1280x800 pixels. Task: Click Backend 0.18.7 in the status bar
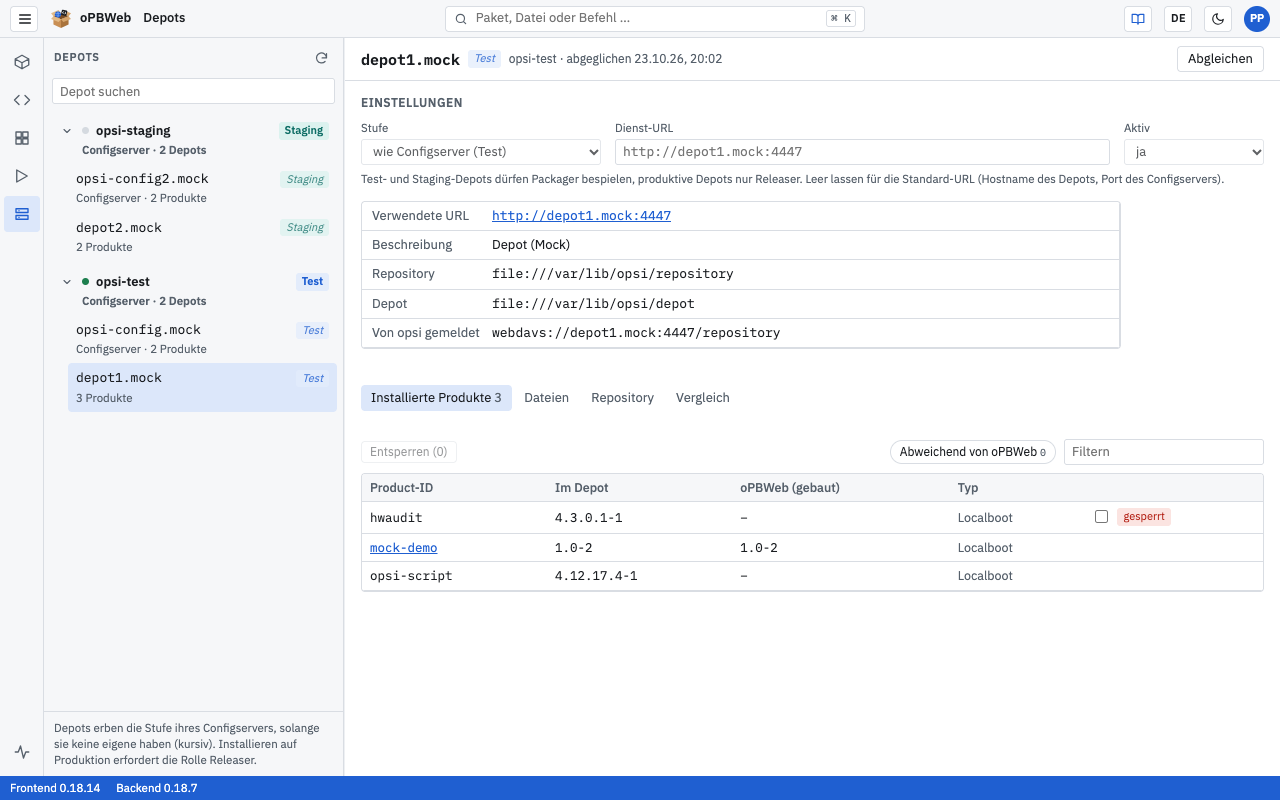pos(157,788)
